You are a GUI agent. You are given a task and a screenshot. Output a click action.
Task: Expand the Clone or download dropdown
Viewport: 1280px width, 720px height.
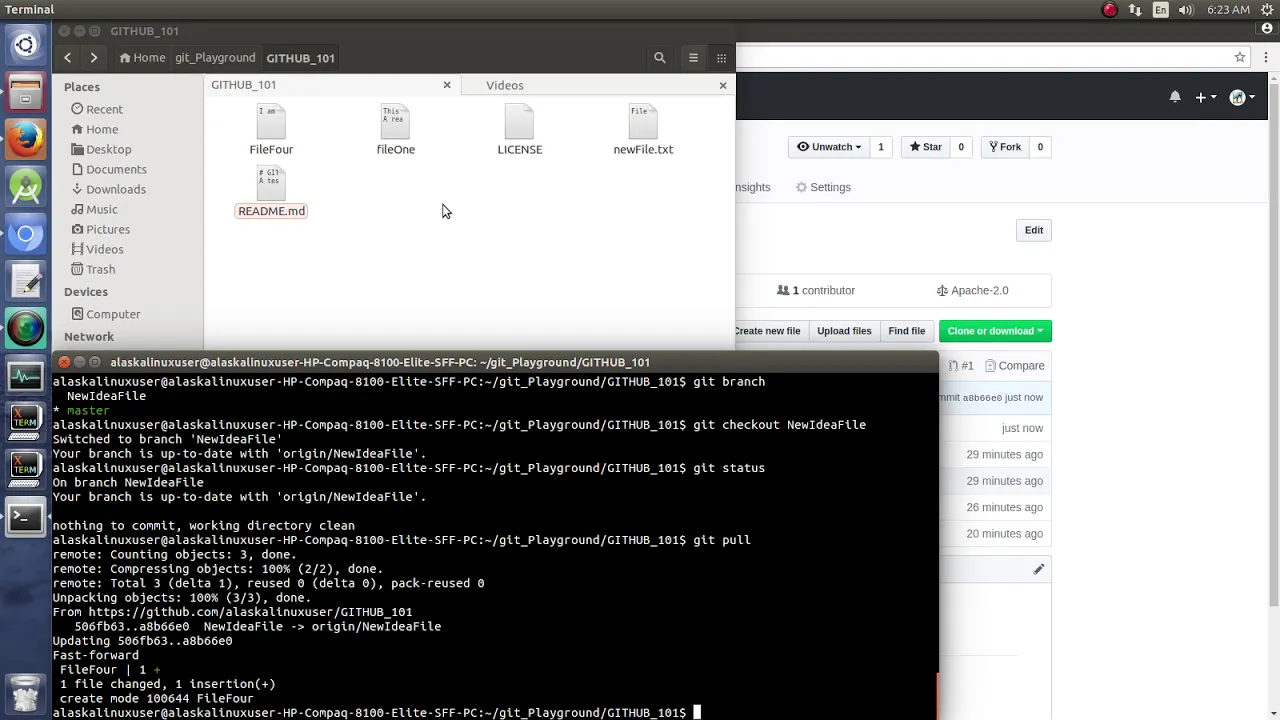[995, 331]
